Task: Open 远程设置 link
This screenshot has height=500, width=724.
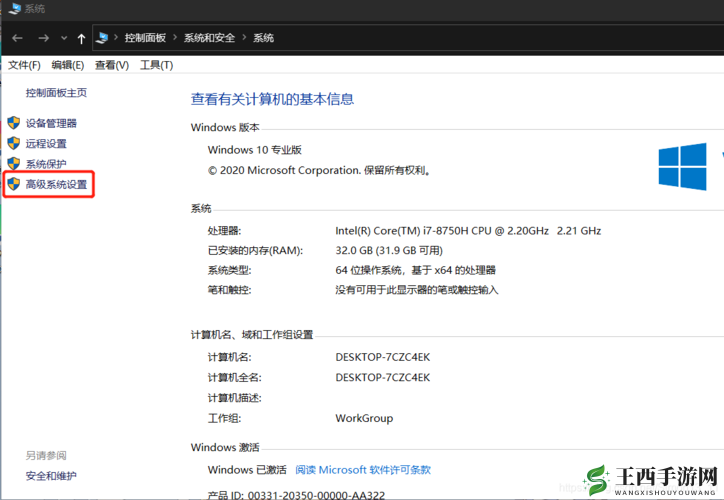Action: pos(46,144)
